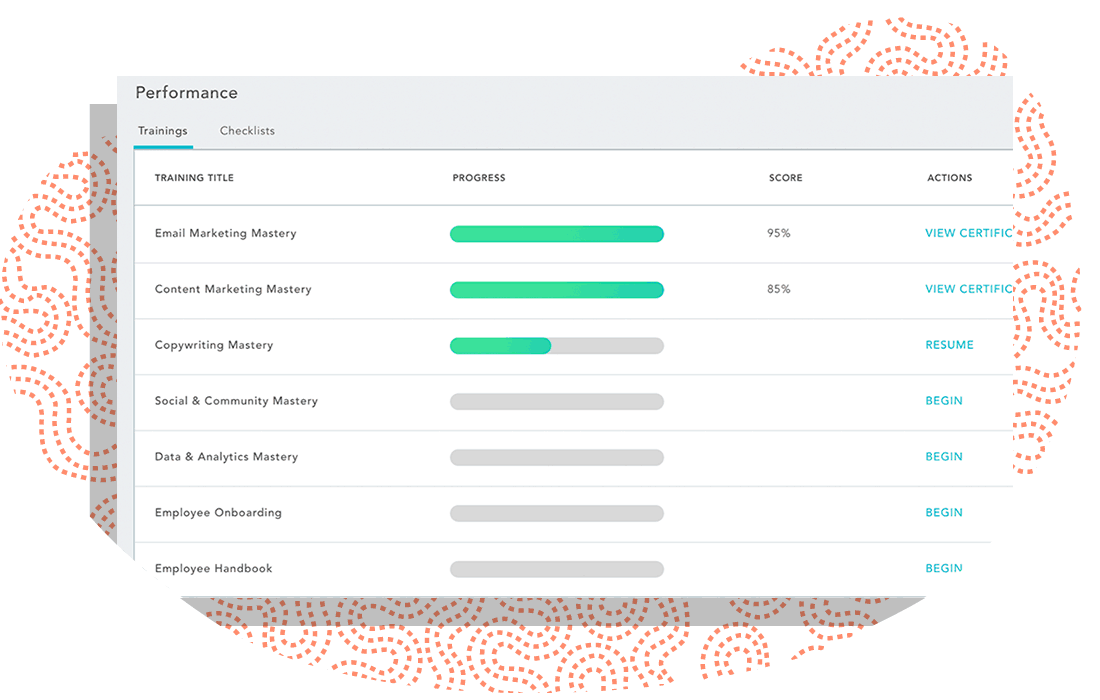Resume the Copywriting Mastery training

pyautogui.click(x=949, y=345)
